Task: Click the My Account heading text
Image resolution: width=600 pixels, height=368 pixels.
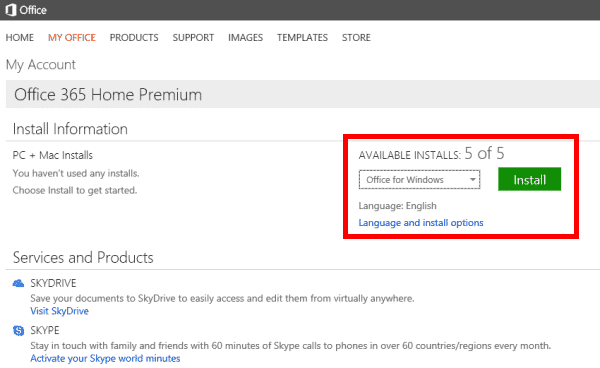Action: pos(41,65)
